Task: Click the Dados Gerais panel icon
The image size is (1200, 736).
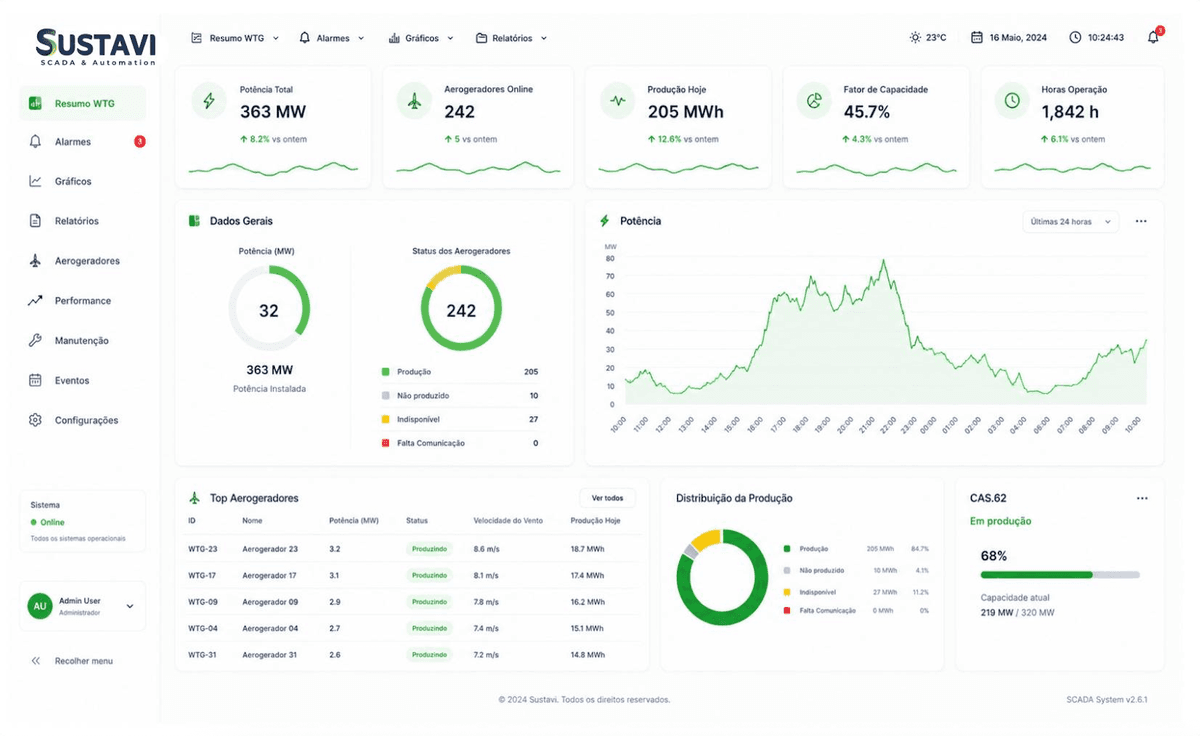Action: (x=194, y=221)
